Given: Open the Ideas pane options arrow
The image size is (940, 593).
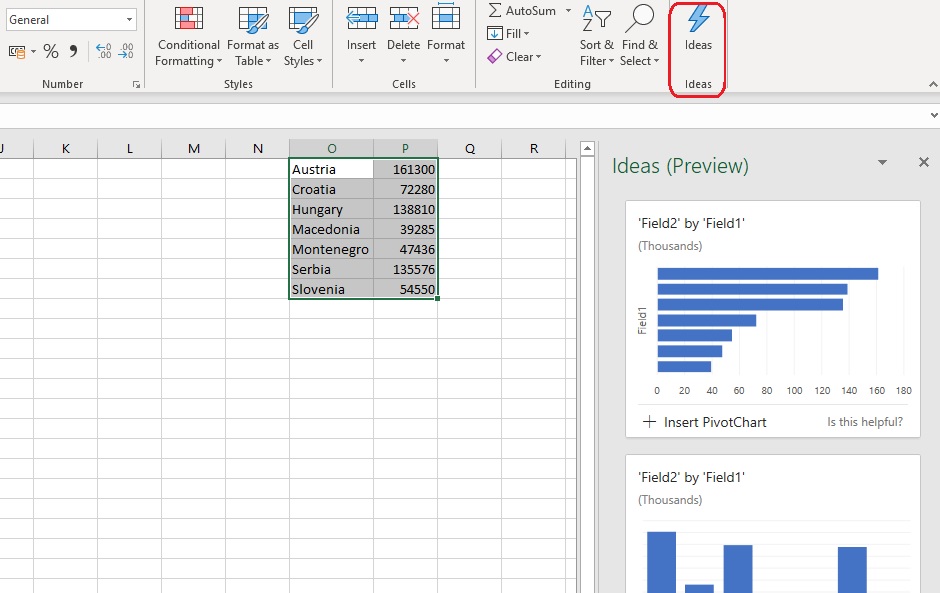Looking at the screenshot, I should tap(882, 162).
